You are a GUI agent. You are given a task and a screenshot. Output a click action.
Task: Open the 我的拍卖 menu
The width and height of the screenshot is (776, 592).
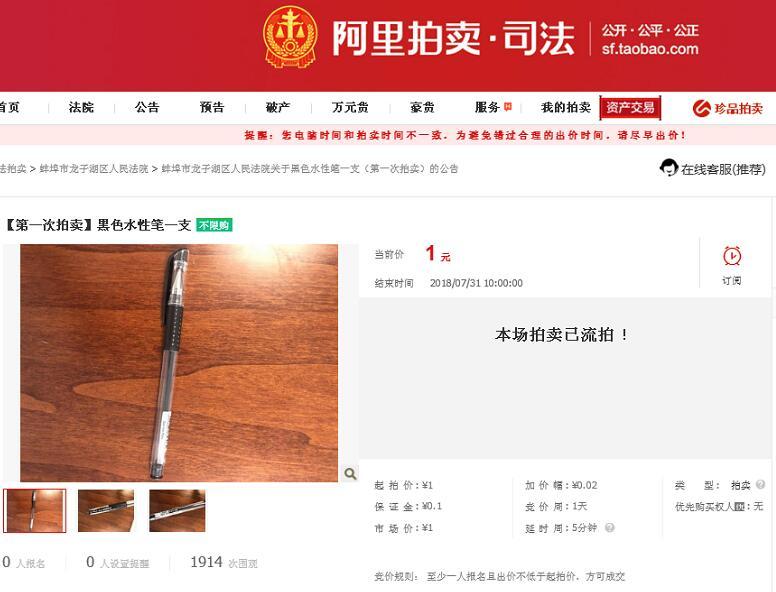566,107
